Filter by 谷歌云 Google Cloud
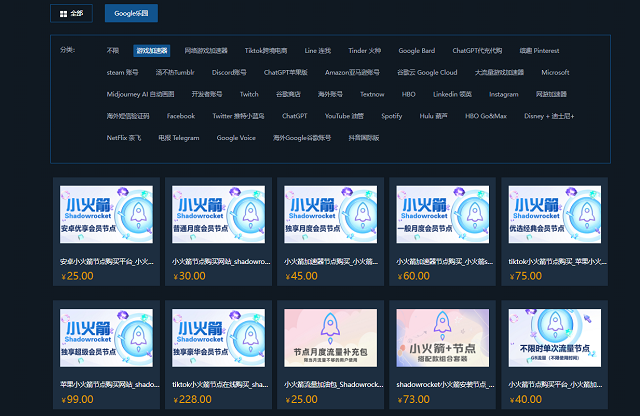 (427, 72)
